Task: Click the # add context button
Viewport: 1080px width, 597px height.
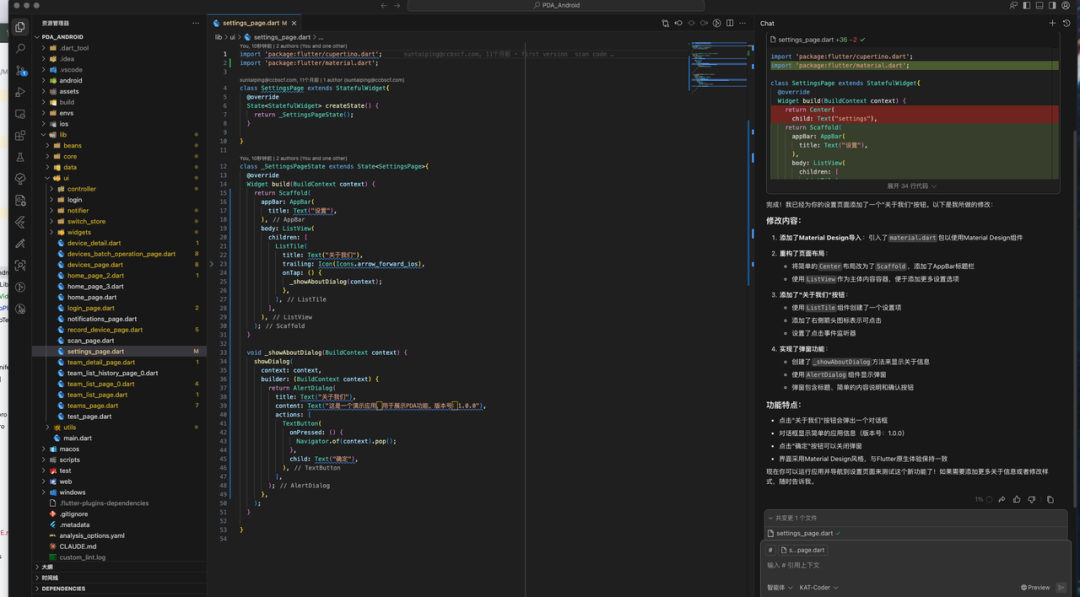Action: click(x=770, y=550)
